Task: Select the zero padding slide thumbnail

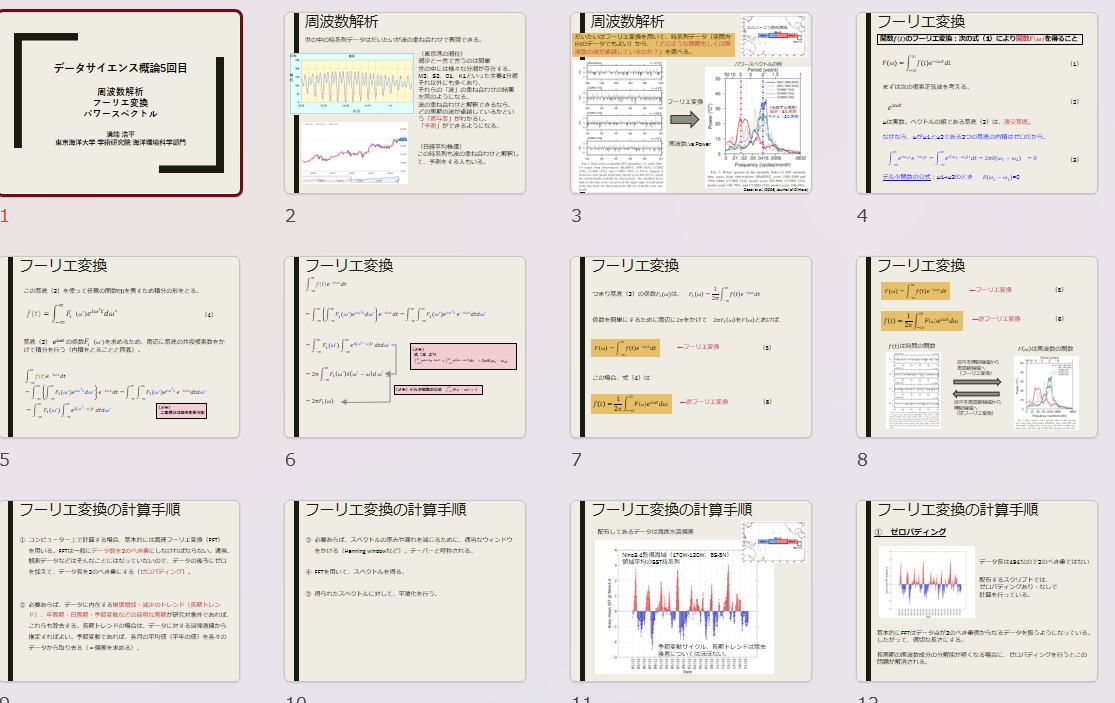Action: click(x=976, y=591)
